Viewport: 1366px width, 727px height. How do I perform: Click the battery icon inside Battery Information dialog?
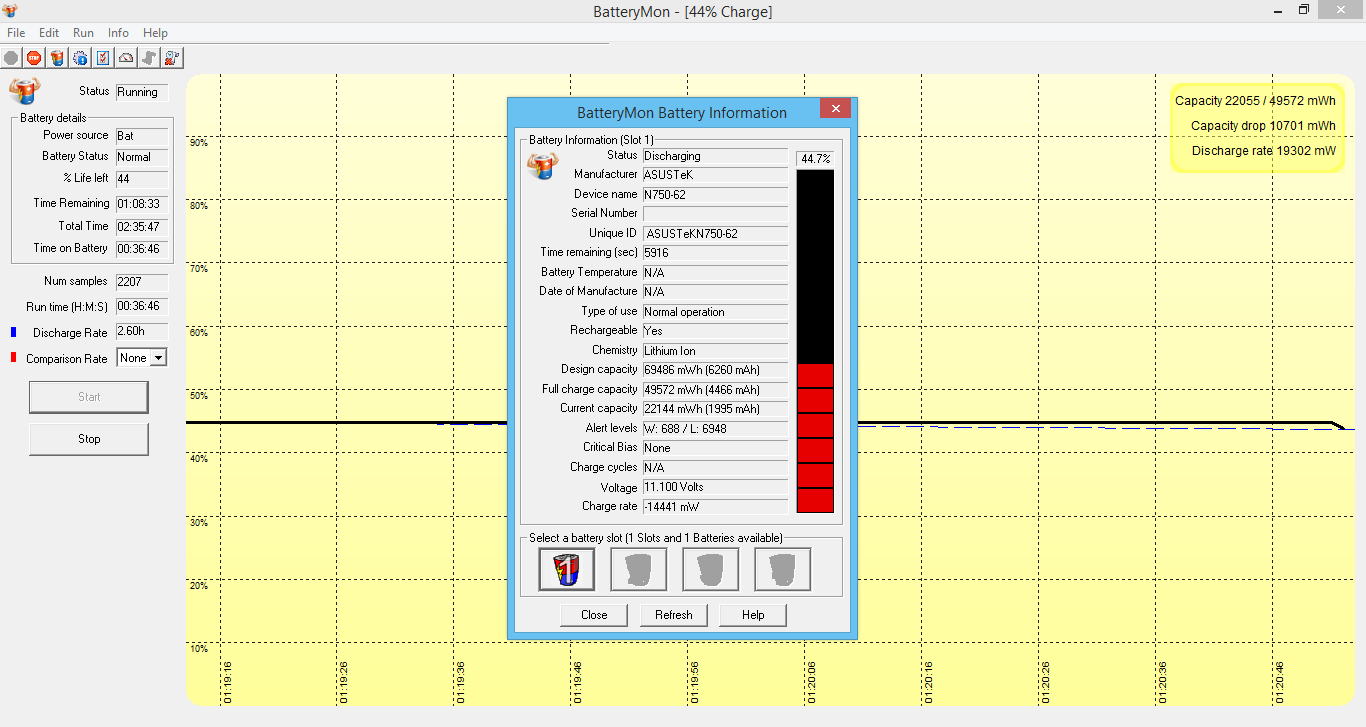(541, 165)
